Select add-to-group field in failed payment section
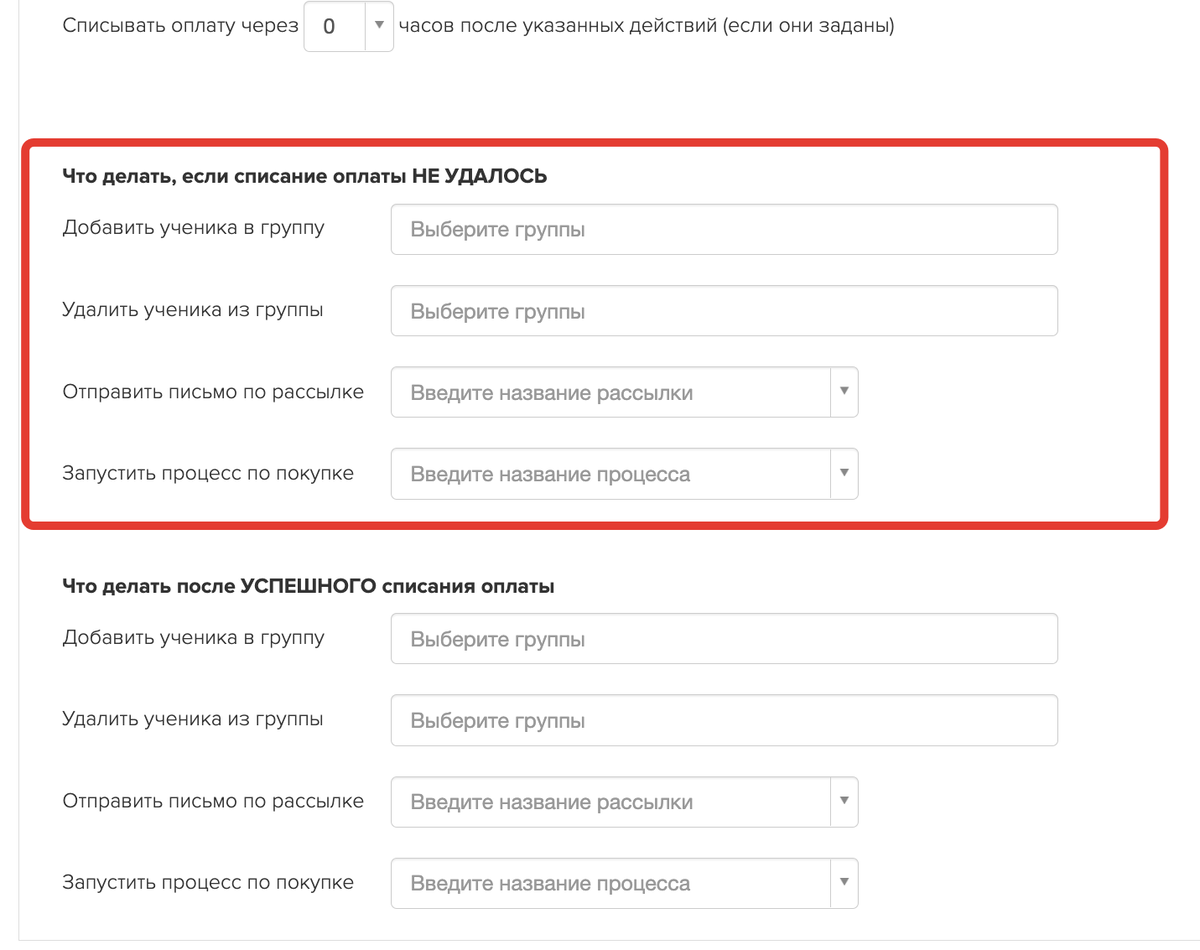The width and height of the screenshot is (1200, 950). tap(724, 230)
